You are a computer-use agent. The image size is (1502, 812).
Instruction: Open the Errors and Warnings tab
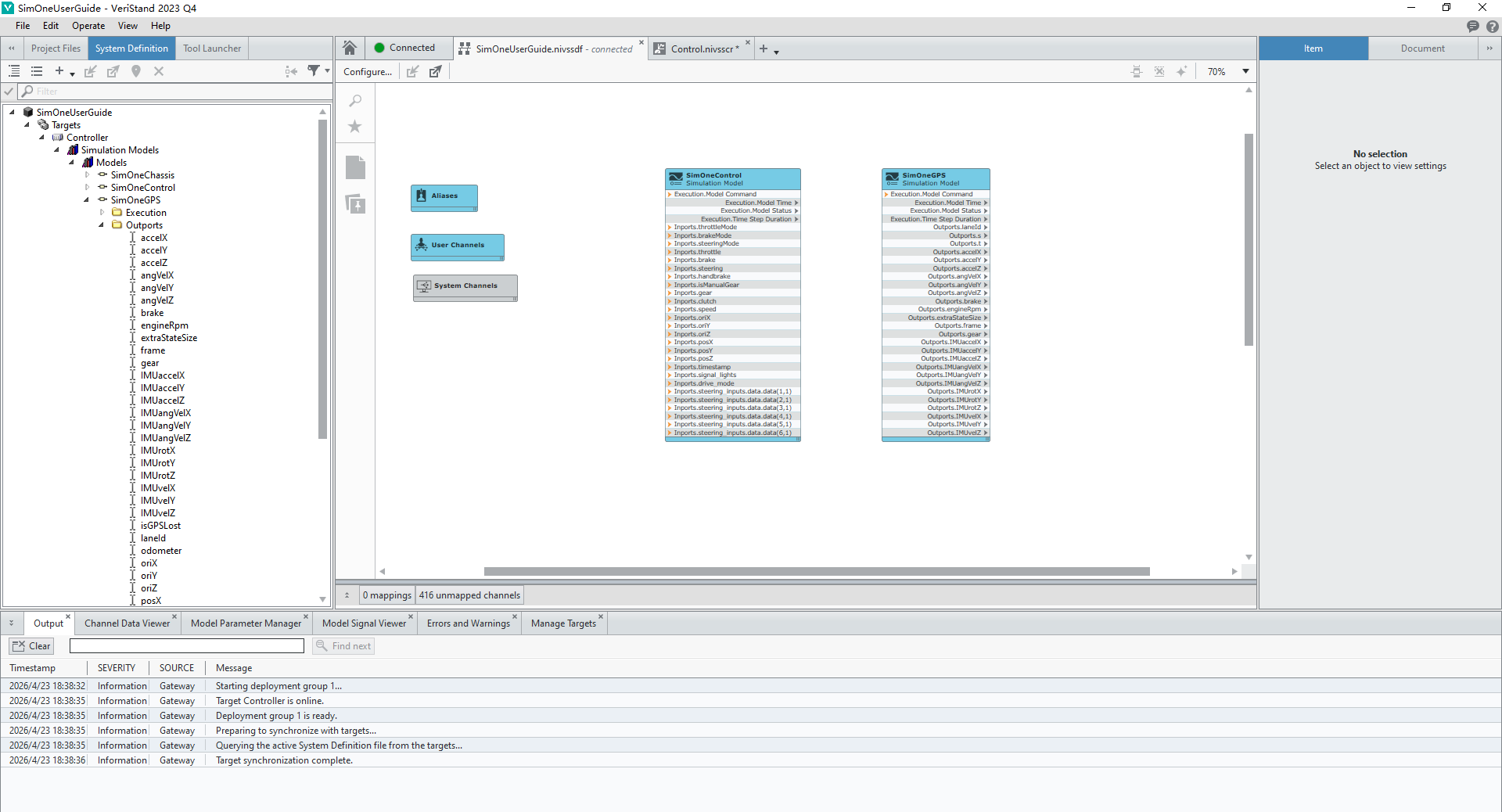click(x=468, y=623)
